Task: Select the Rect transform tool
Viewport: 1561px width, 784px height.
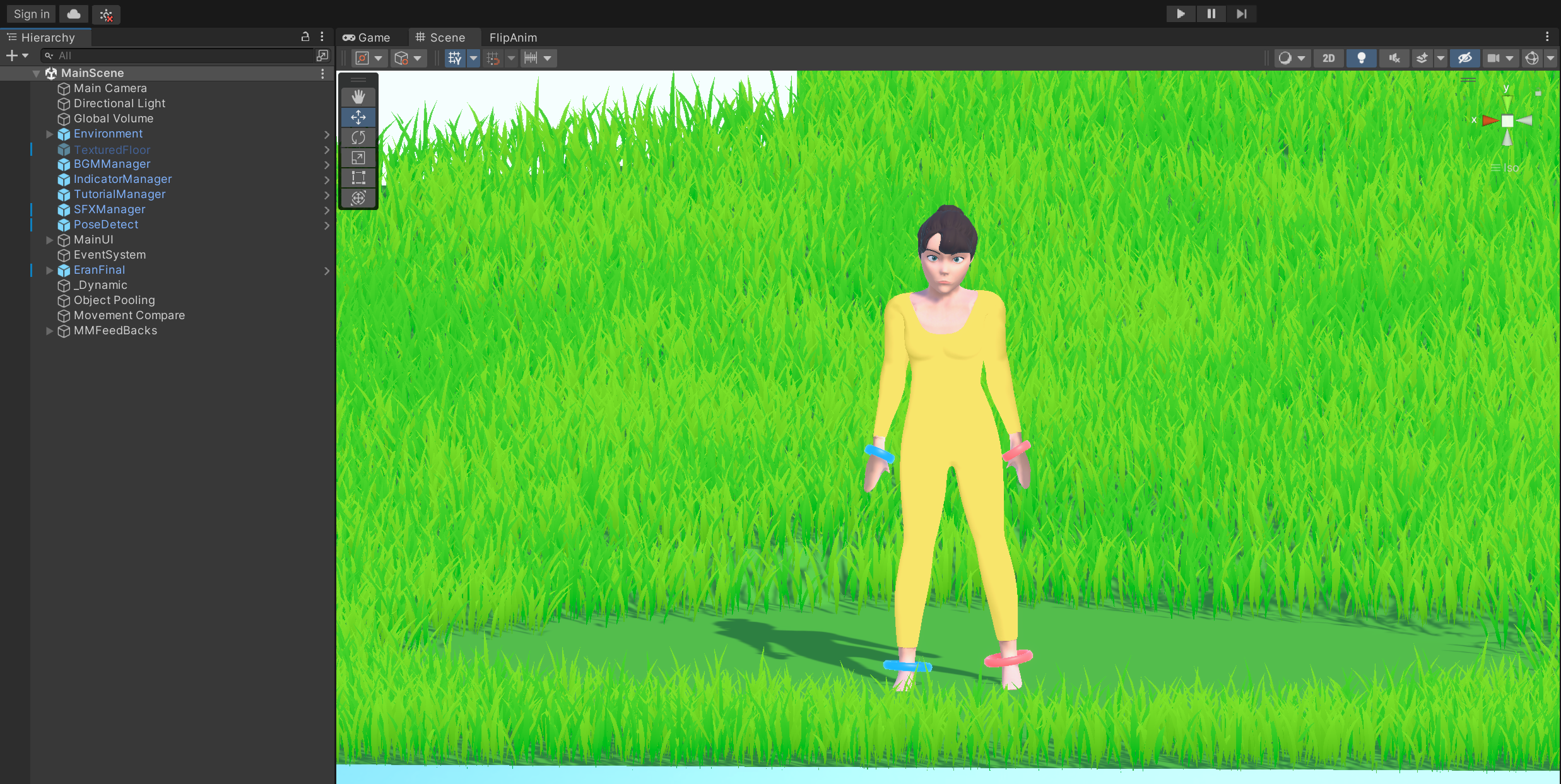Action: (x=358, y=178)
